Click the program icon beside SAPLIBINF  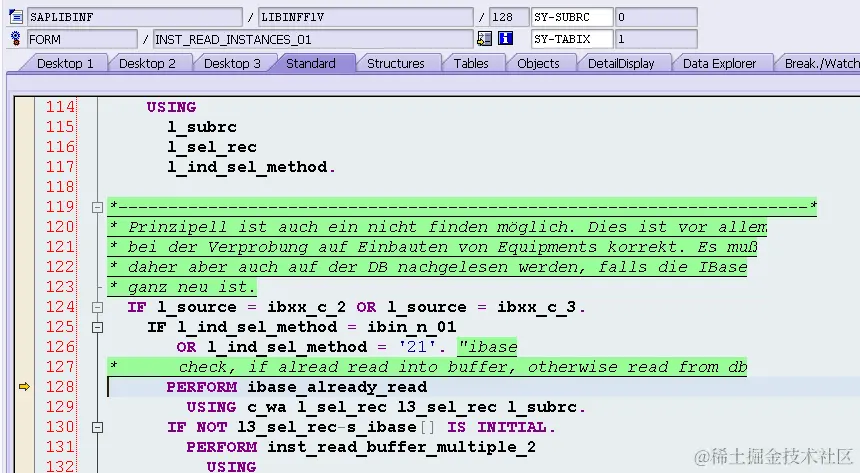tap(16, 16)
